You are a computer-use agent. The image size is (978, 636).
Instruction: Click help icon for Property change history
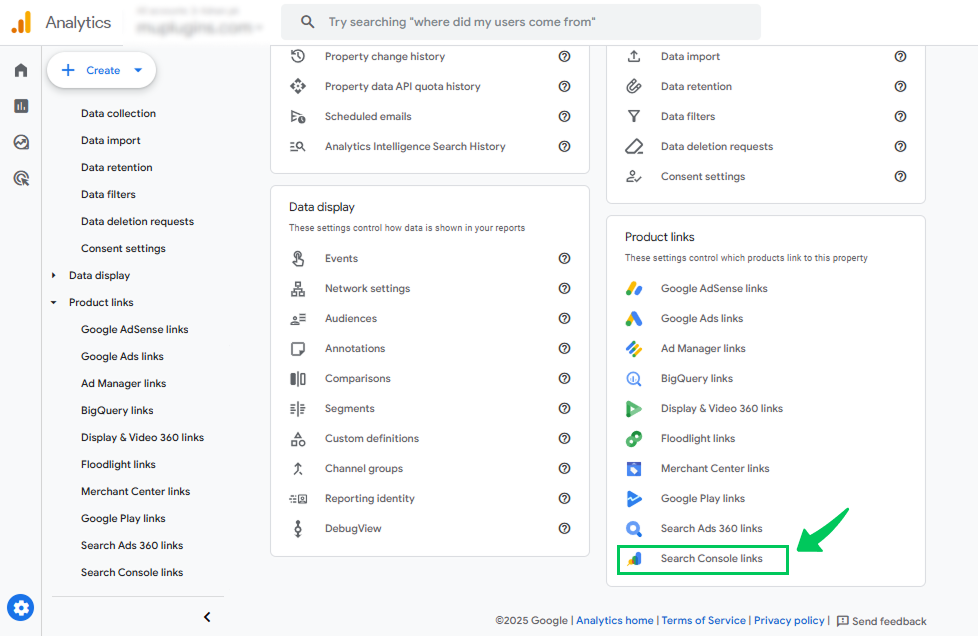pyautogui.click(x=564, y=56)
